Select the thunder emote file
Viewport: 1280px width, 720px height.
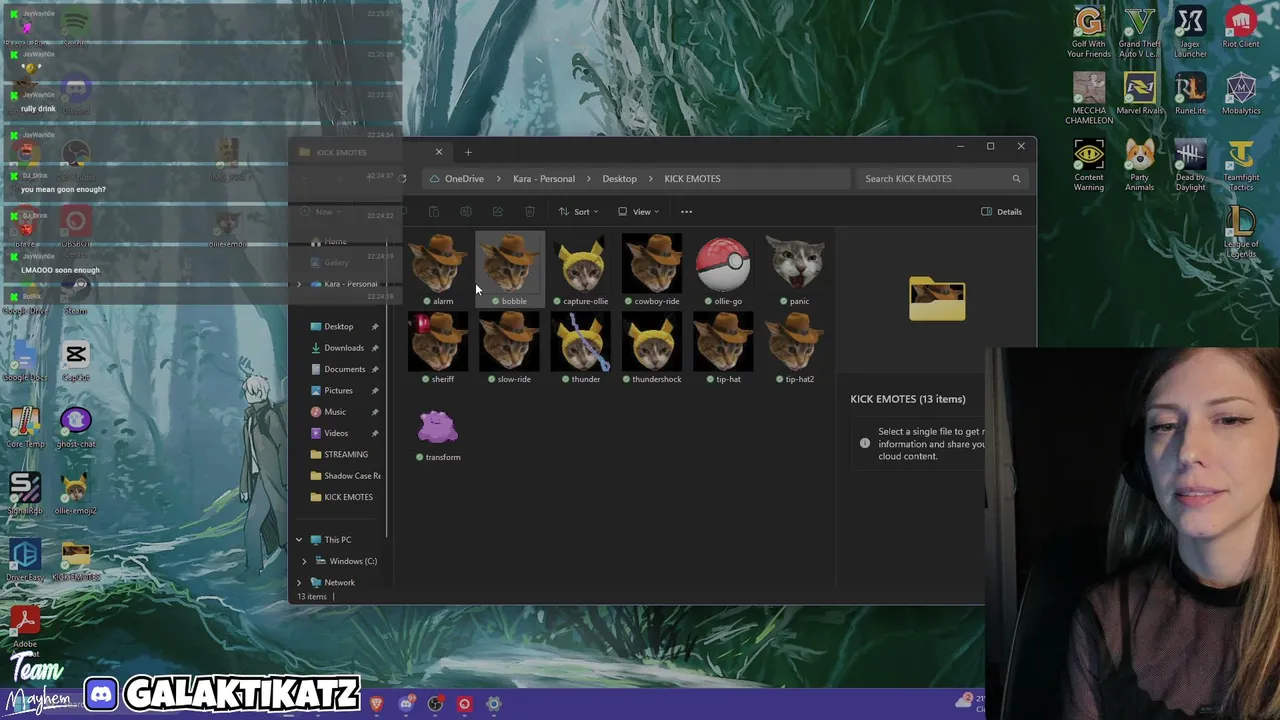pyautogui.click(x=581, y=348)
